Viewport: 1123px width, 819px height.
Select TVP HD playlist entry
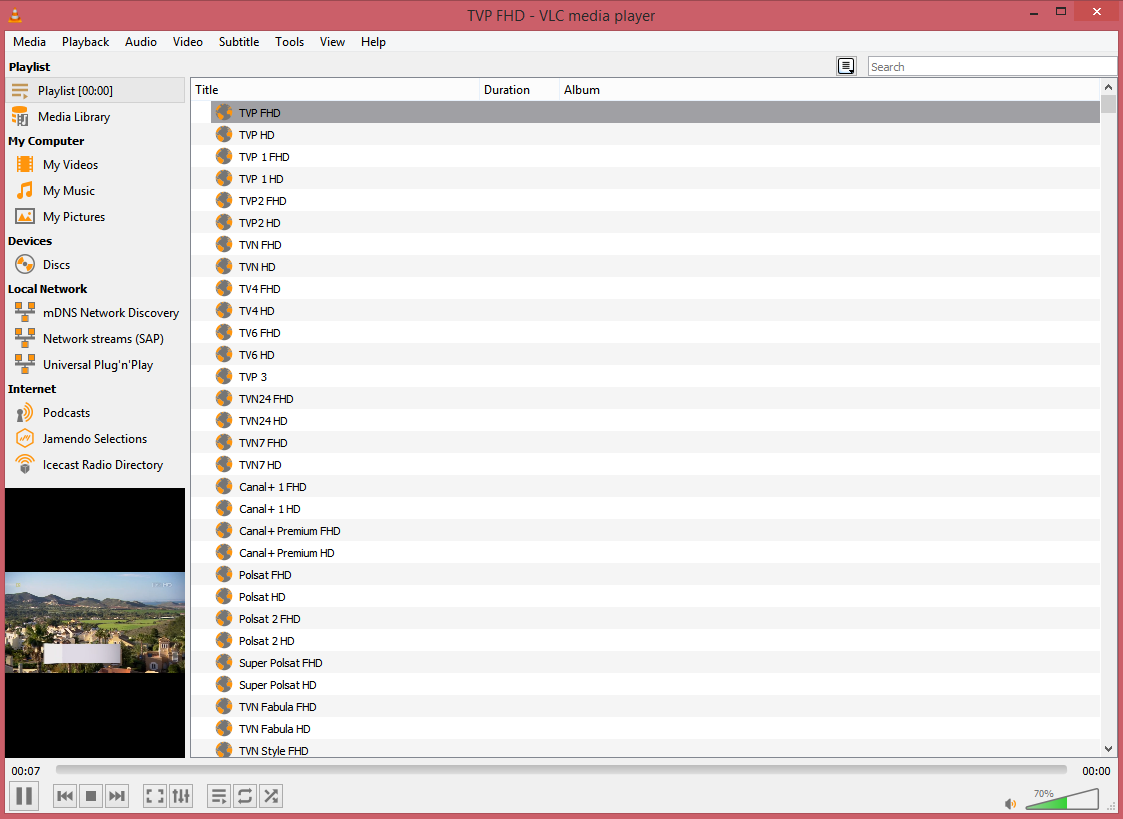tap(655, 135)
